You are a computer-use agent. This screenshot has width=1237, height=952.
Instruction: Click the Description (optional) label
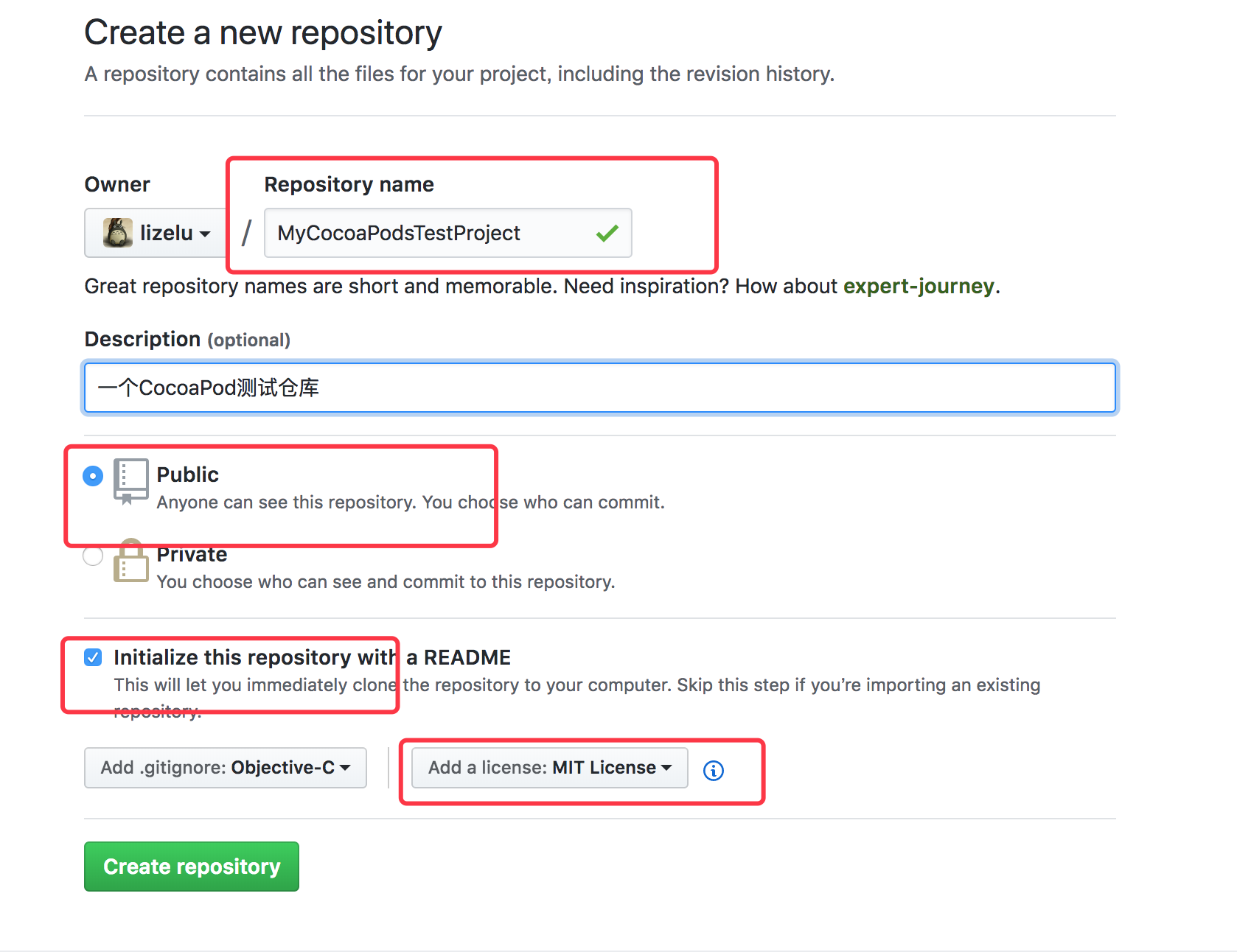pos(187,339)
